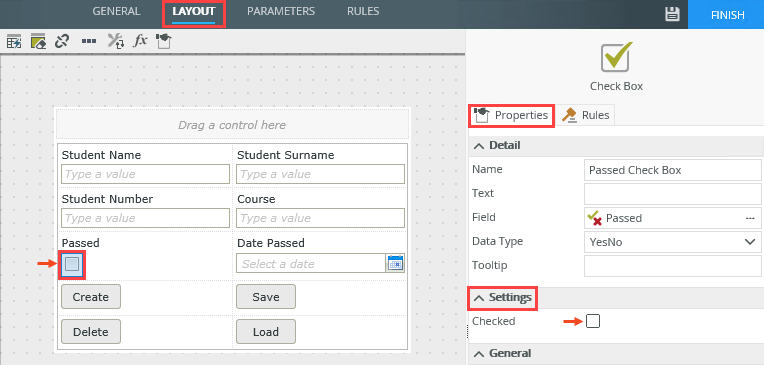Open the Data Type YesNo dropdown
Screen dimensions: 764x365
[x=672, y=242]
